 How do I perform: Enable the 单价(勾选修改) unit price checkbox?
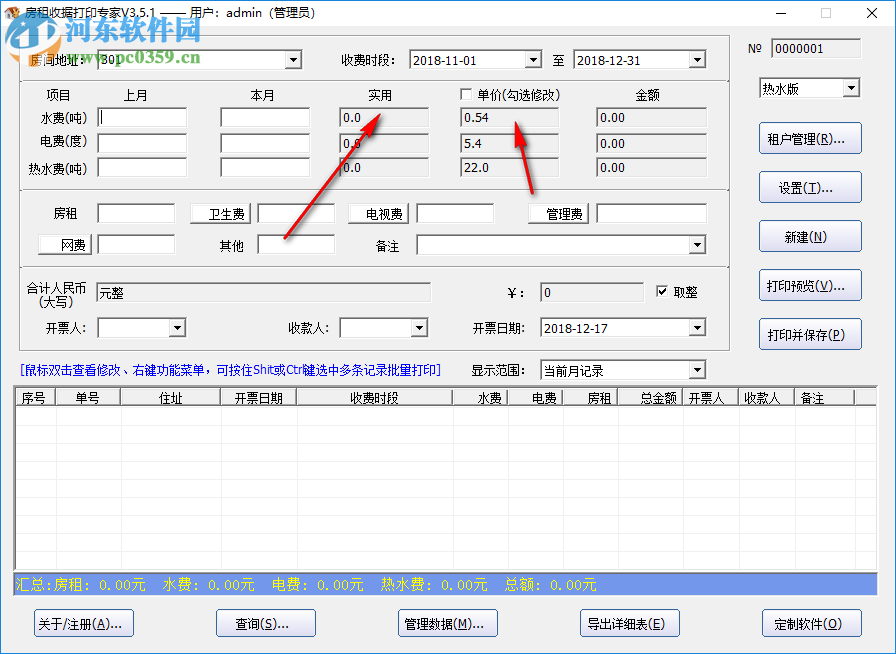tap(466, 94)
